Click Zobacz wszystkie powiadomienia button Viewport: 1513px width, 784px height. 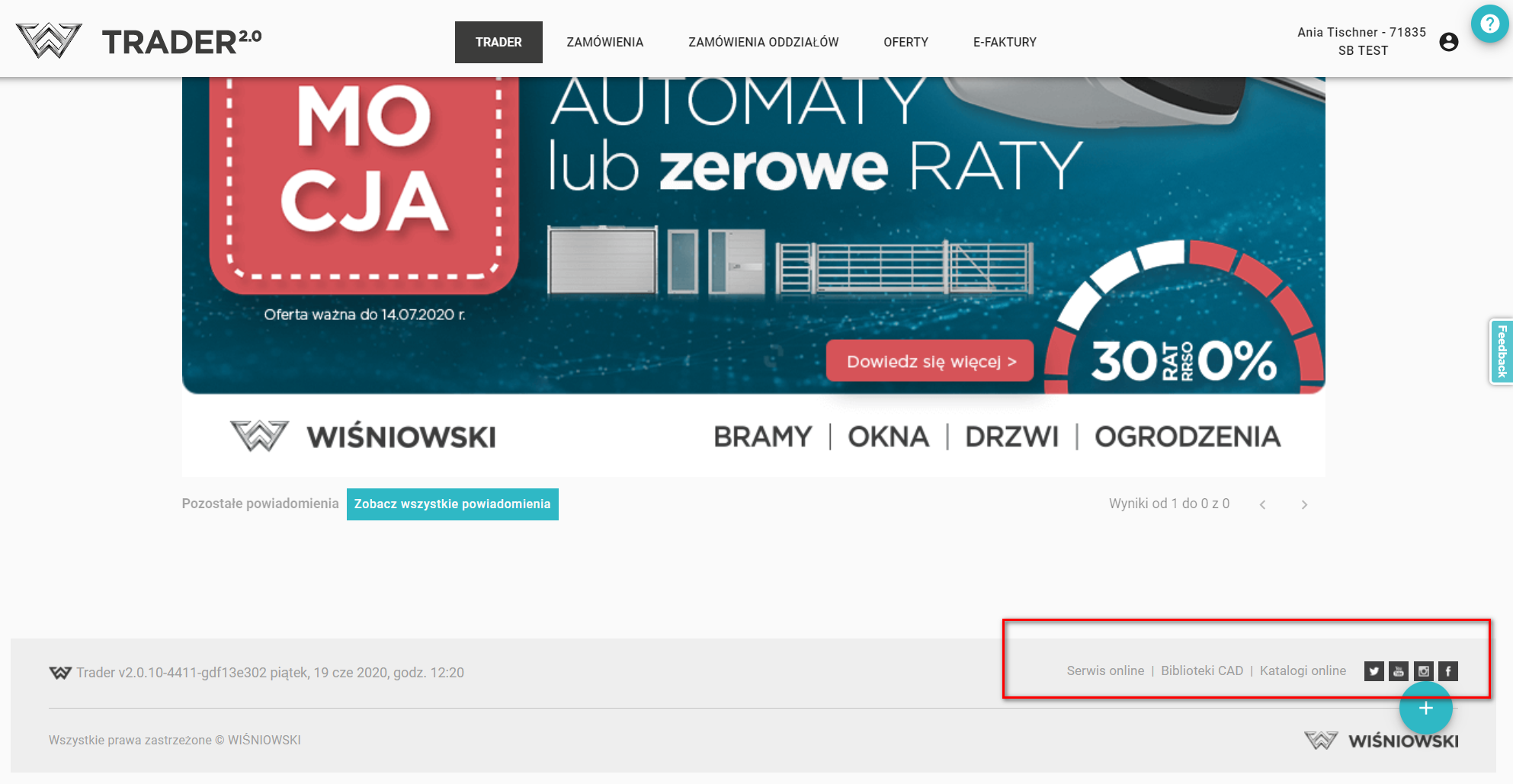452,504
